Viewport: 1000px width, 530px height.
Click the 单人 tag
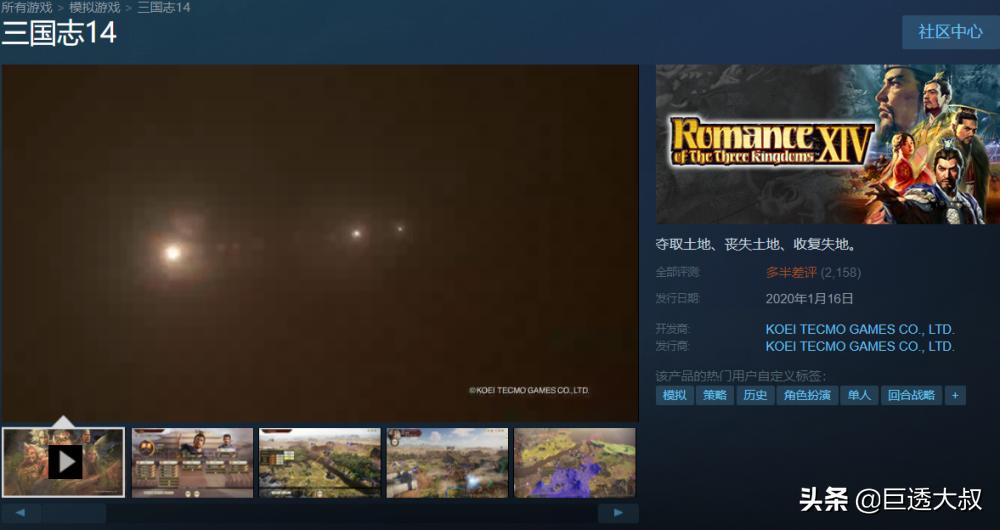tap(859, 395)
